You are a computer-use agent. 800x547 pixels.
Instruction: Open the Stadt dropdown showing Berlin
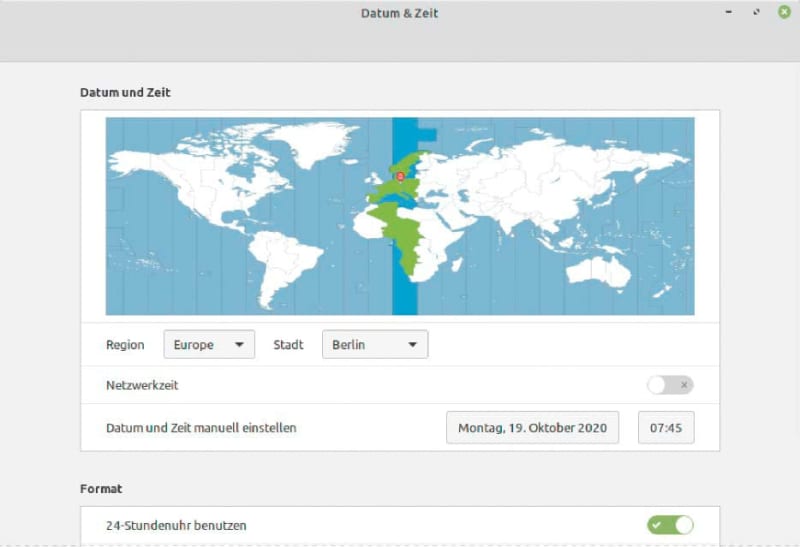pyautogui.click(x=375, y=344)
